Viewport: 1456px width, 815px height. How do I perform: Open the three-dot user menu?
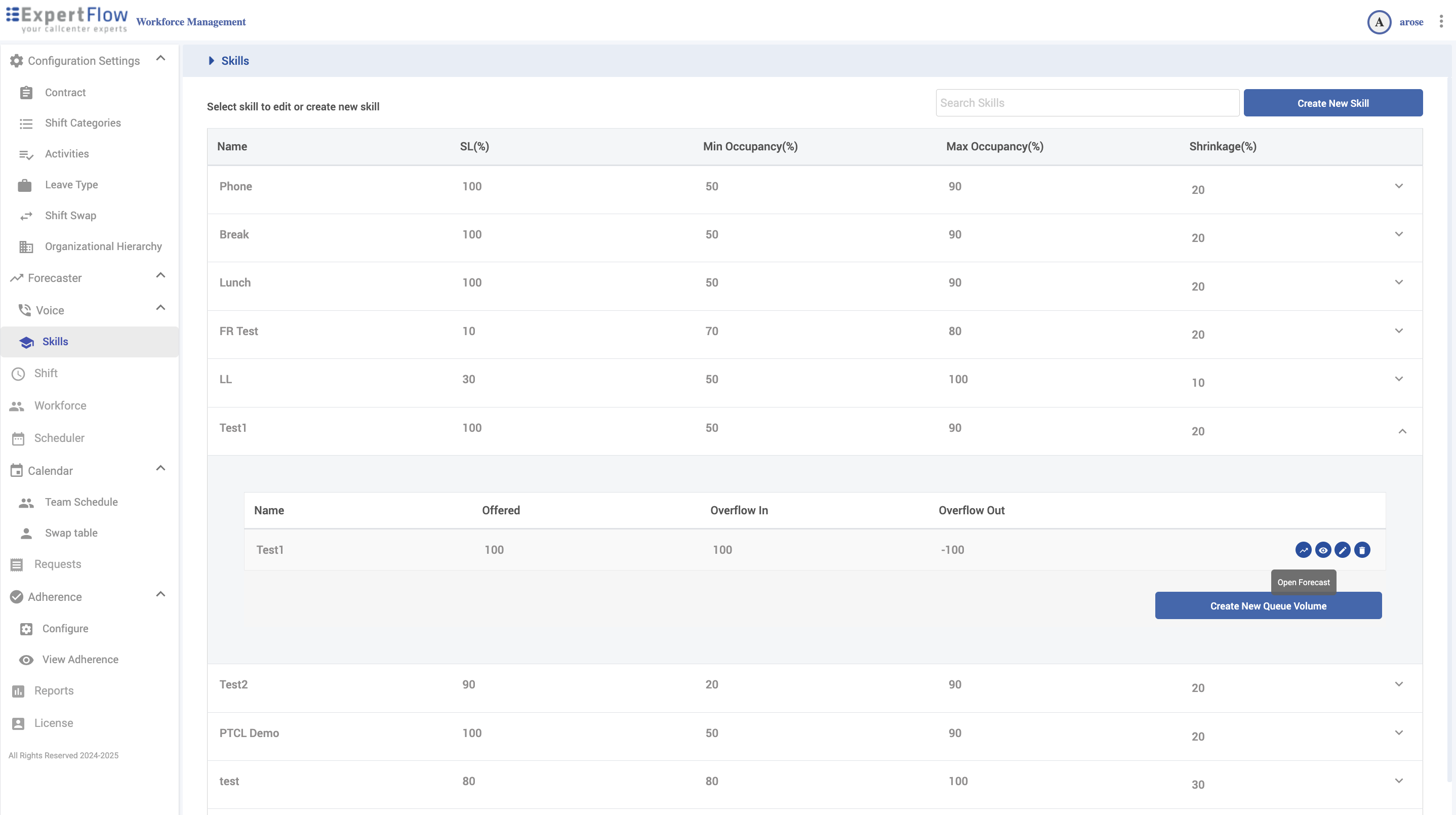click(1441, 21)
